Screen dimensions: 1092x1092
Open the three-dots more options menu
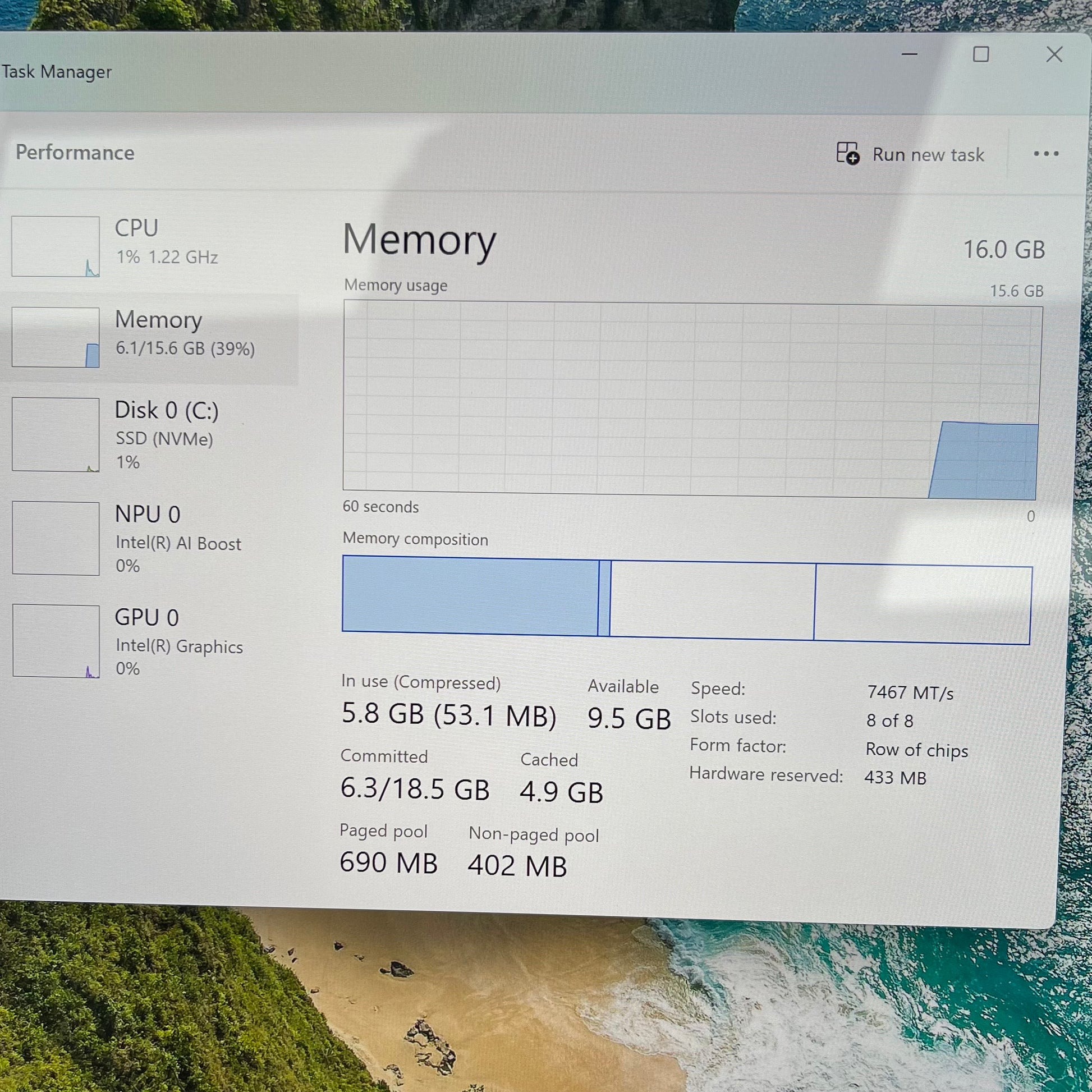pos(1045,154)
